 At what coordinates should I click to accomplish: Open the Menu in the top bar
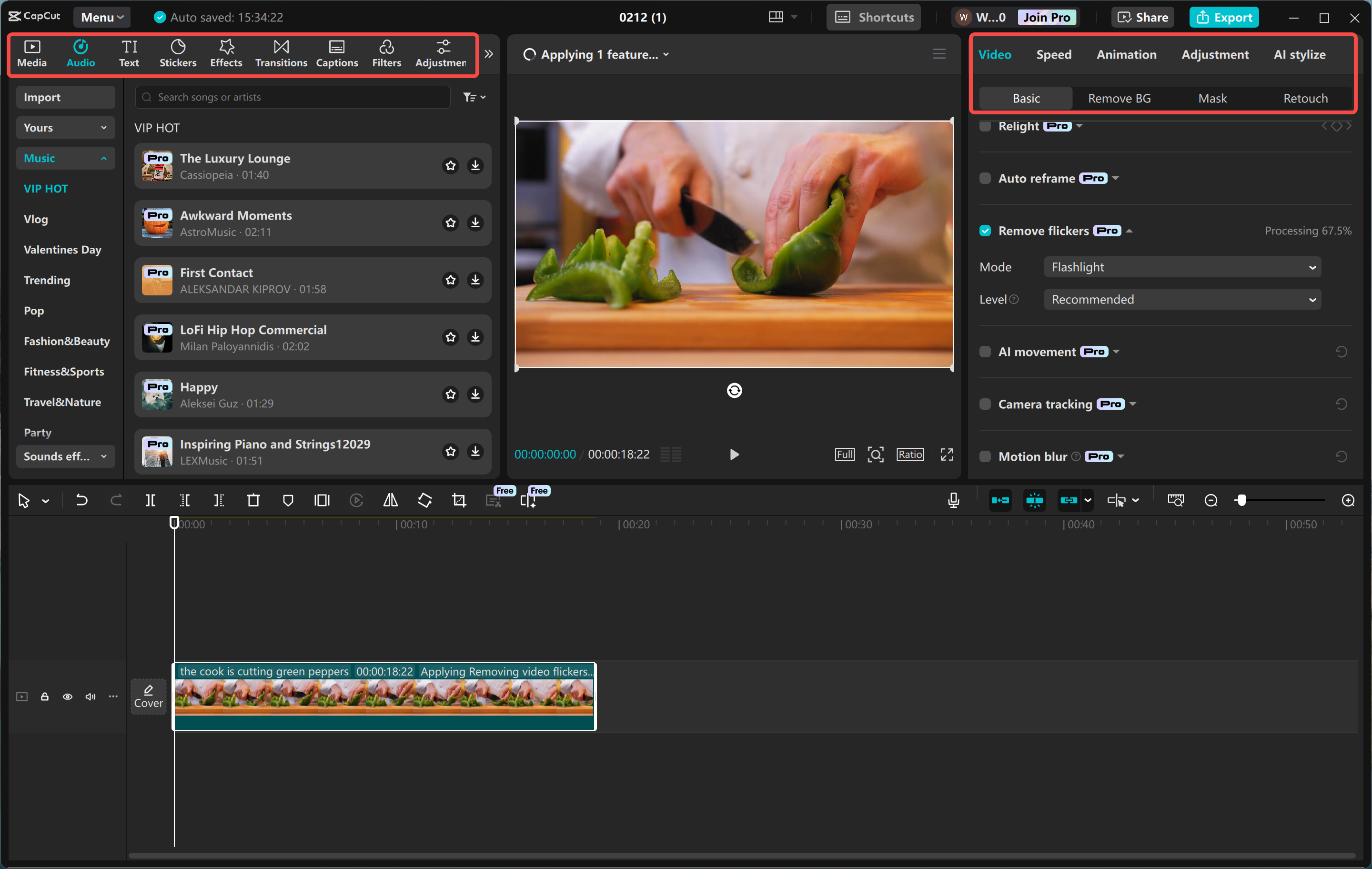(101, 17)
